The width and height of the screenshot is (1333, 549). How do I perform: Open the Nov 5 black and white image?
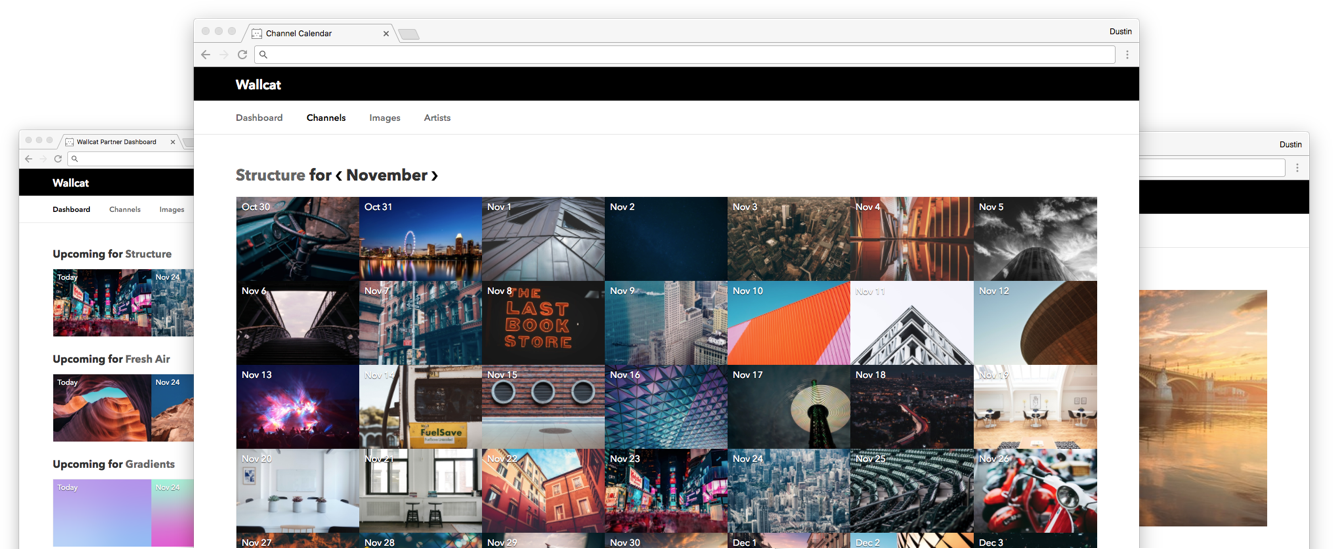pyautogui.click(x=1035, y=239)
